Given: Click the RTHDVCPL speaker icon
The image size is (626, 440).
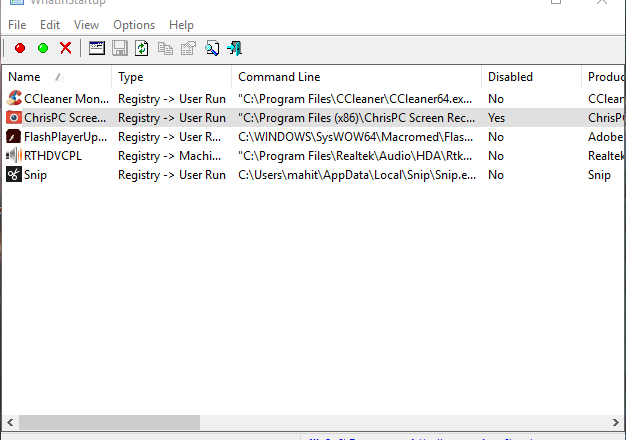Looking at the screenshot, I should pyautogui.click(x=14, y=155).
